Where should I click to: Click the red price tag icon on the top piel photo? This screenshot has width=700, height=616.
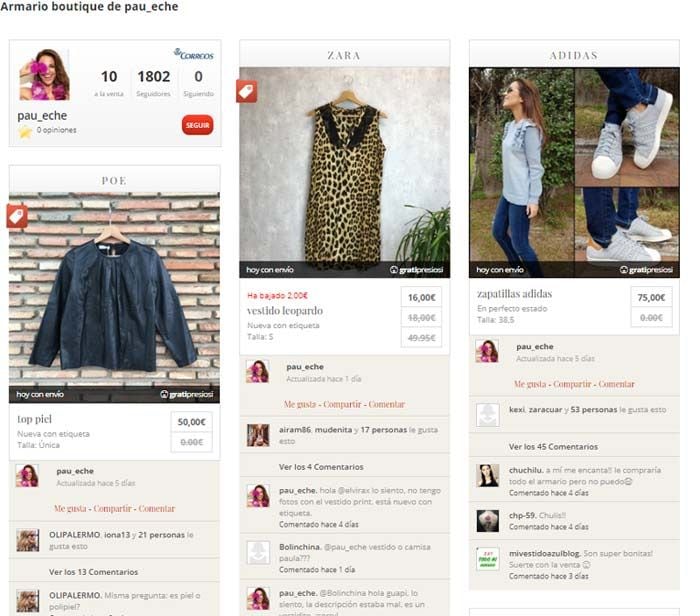coord(17,216)
